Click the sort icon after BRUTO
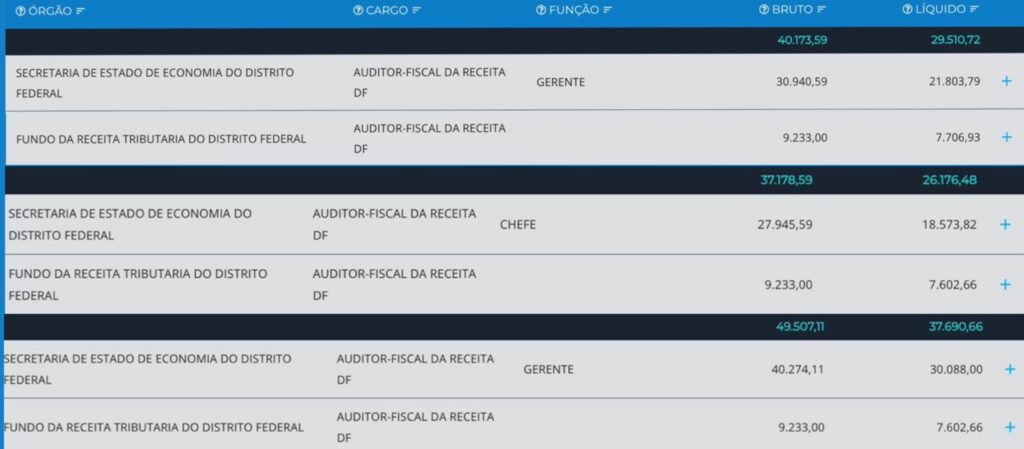1024x449 pixels. [822, 10]
